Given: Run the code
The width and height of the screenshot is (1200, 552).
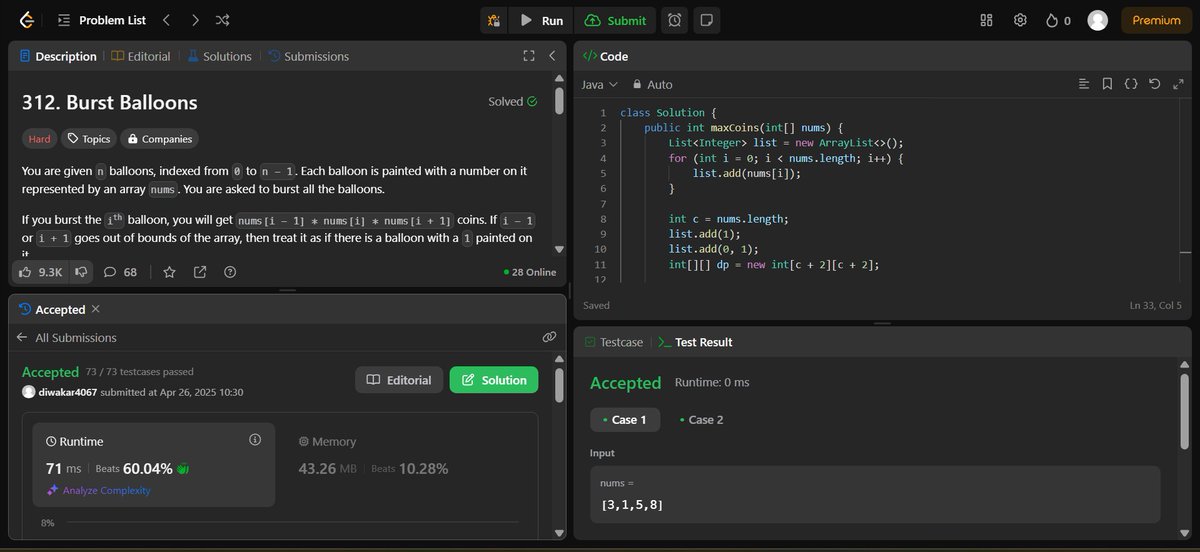Looking at the screenshot, I should click(x=541, y=20).
